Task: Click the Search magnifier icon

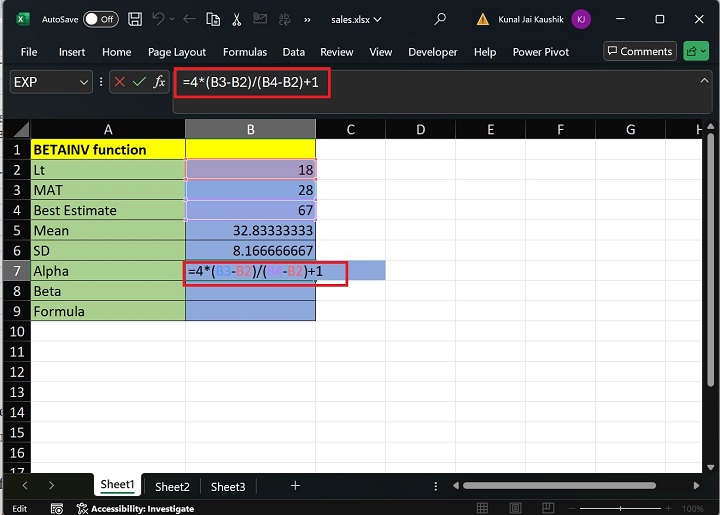Action: point(440,19)
